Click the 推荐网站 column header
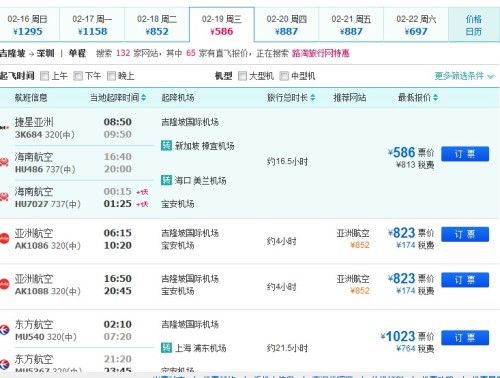The image size is (500, 378). tap(350, 98)
